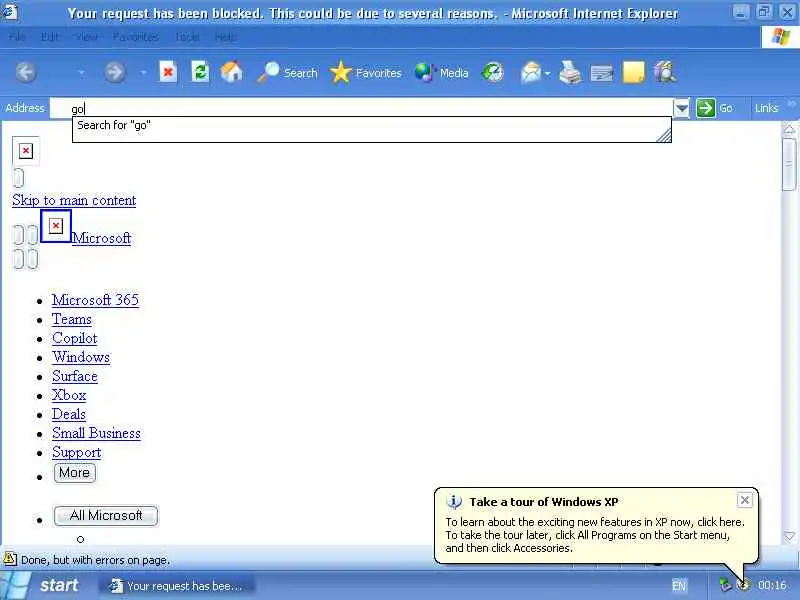Open the Search pane from the toolbar

click(x=287, y=73)
